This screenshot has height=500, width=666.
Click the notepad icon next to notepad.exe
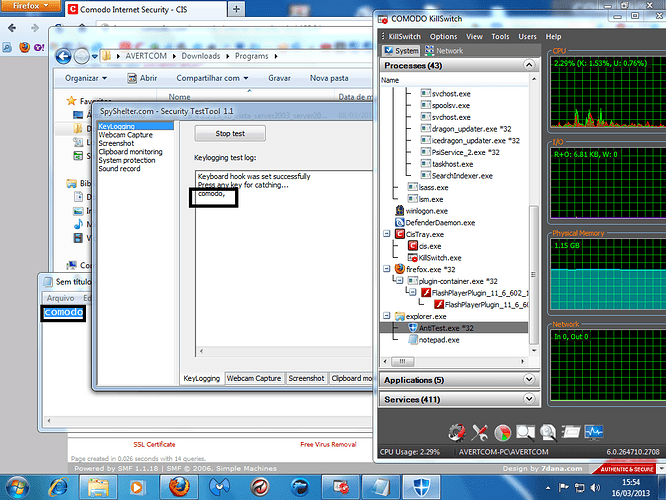tap(412, 339)
